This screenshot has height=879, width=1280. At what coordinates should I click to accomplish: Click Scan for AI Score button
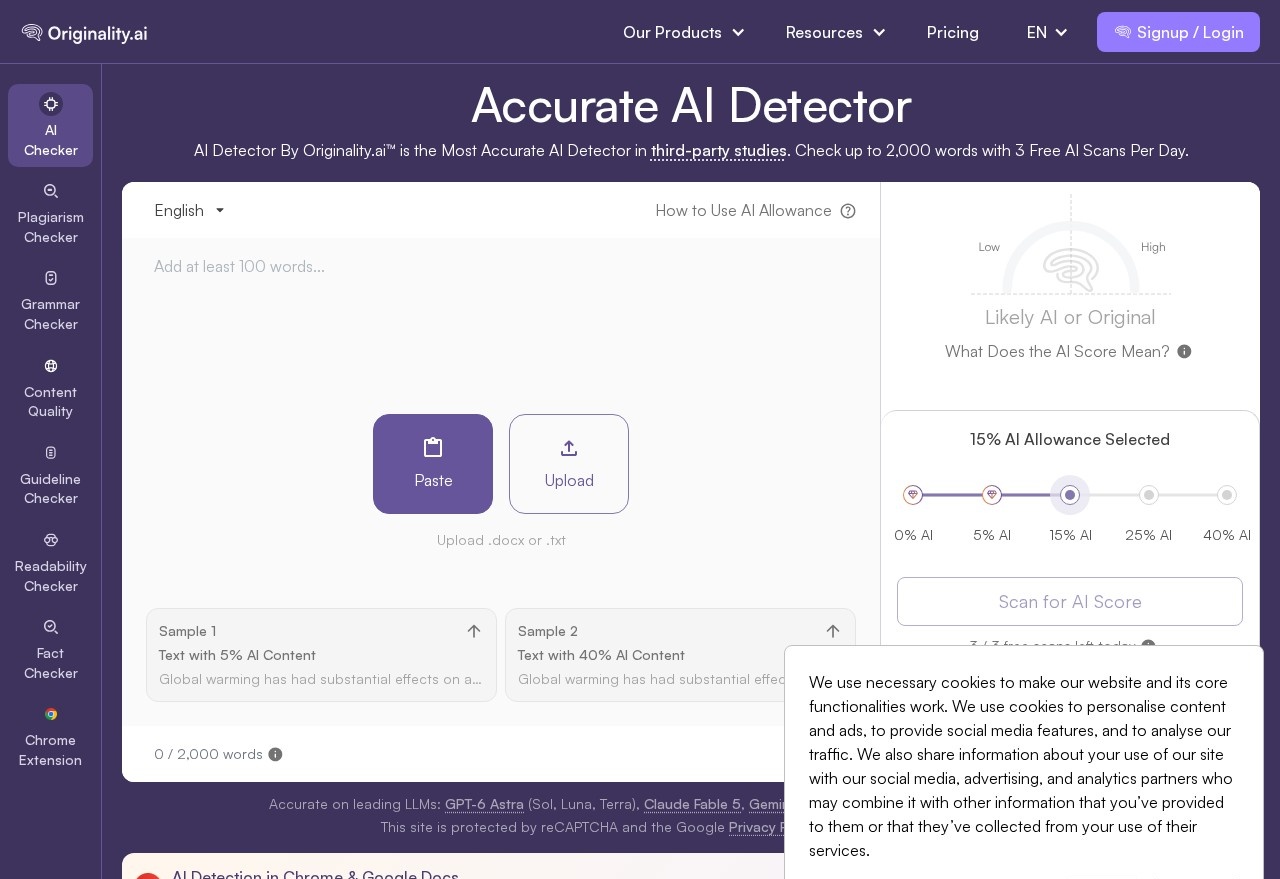1070,602
